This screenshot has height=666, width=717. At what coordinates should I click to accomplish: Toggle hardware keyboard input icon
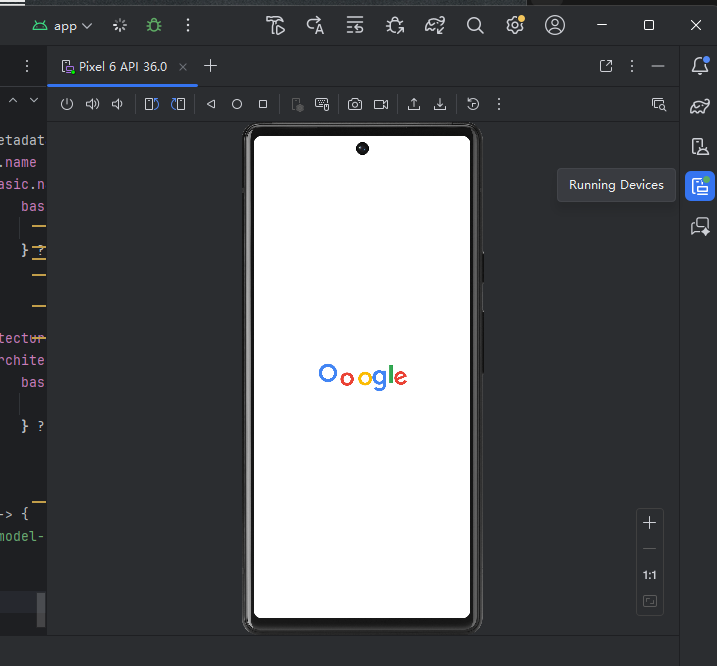pos(322,104)
